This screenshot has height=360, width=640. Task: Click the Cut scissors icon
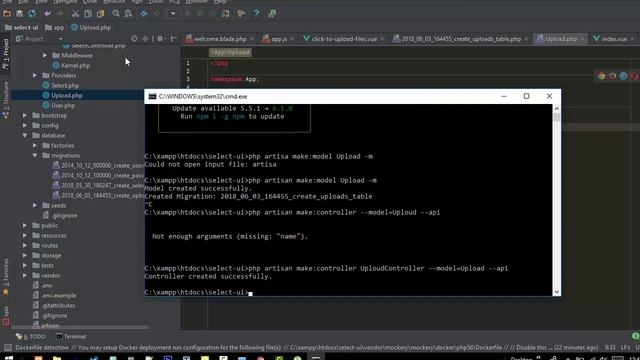click(x=75, y=13)
